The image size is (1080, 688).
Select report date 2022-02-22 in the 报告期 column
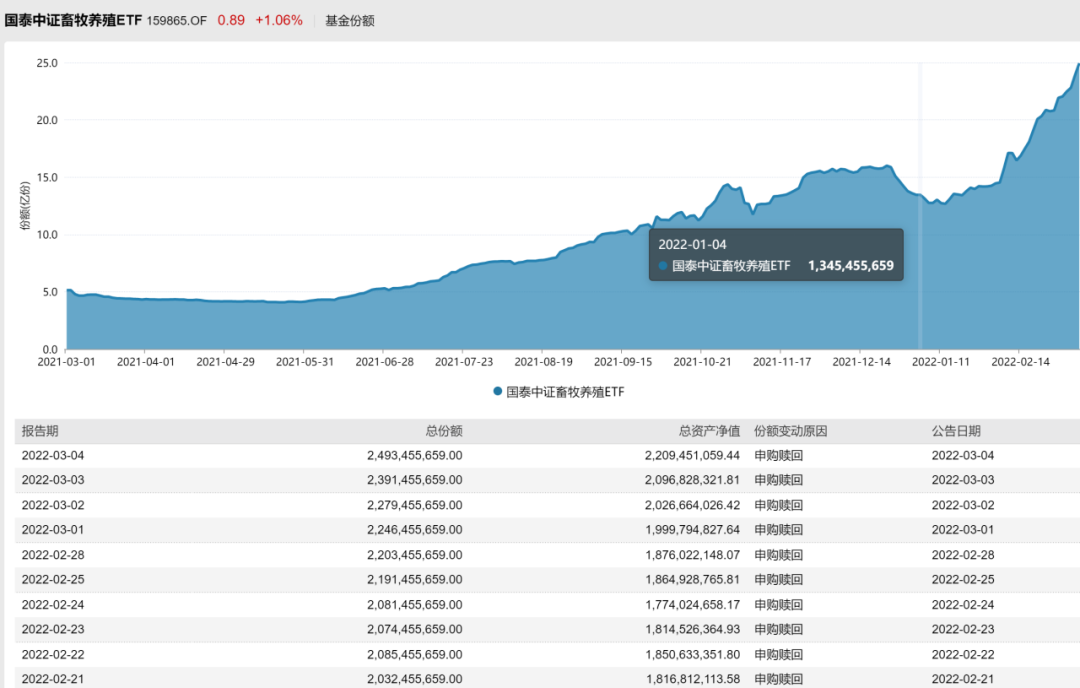[53, 654]
